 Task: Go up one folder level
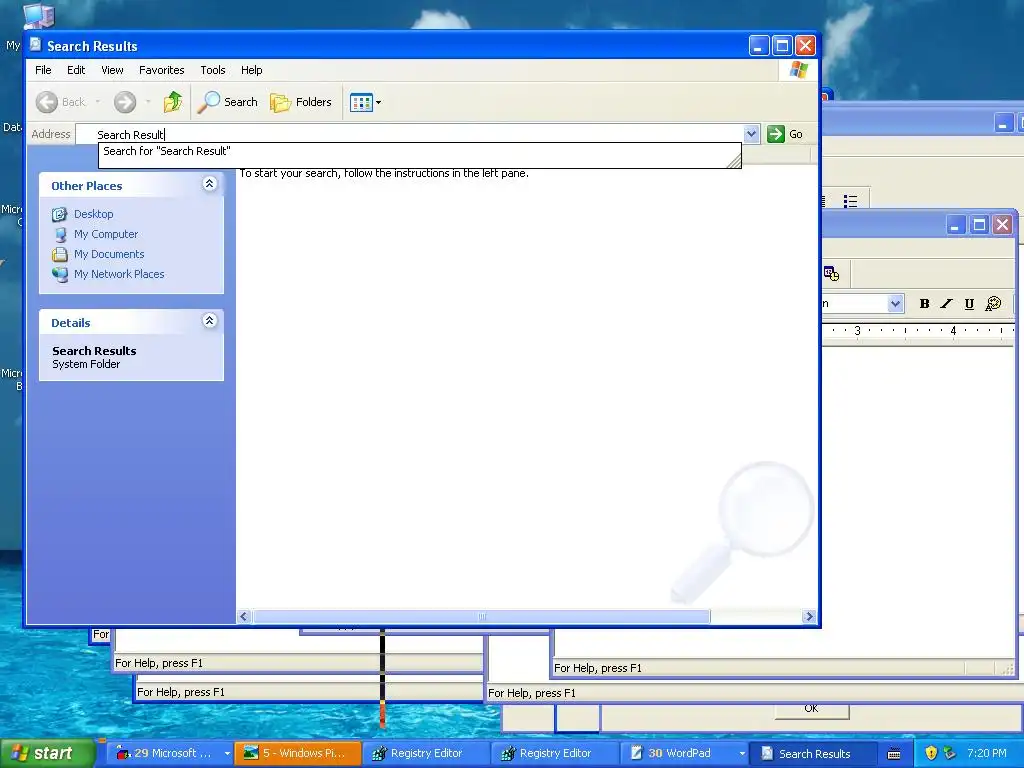[173, 102]
